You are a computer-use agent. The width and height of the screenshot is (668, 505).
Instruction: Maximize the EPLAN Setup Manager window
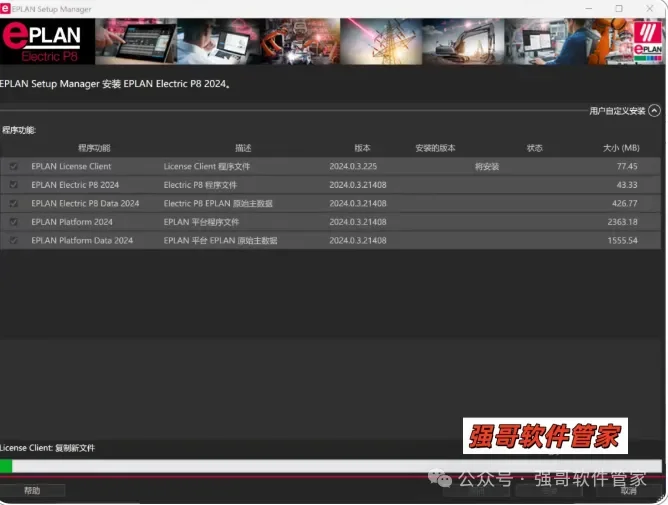pyautogui.click(x=619, y=9)
